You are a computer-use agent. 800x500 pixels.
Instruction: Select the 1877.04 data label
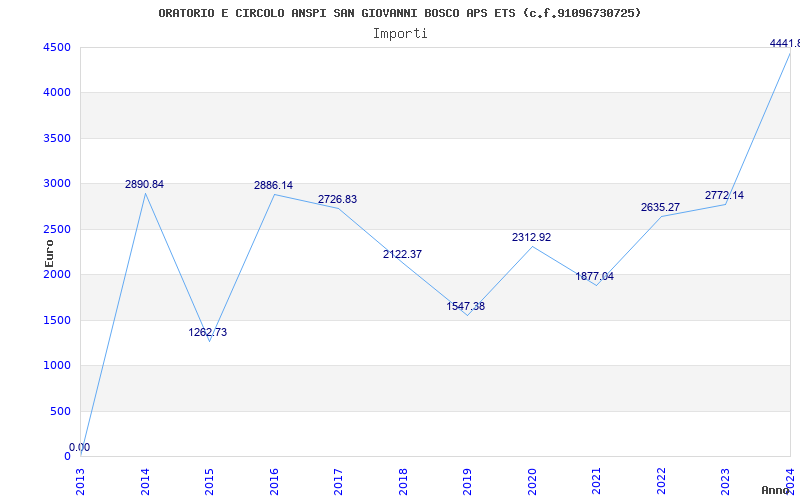tap(595, 277)
